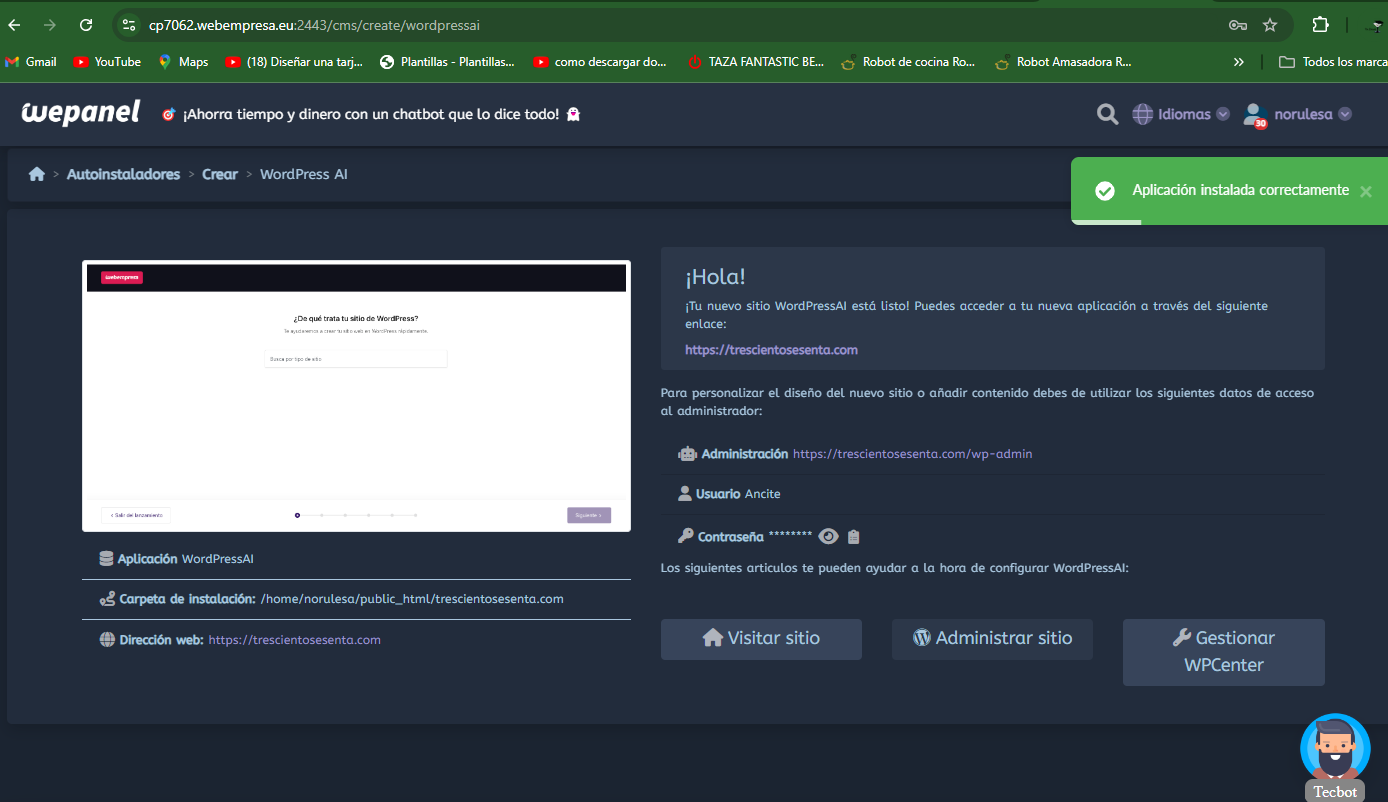This screenshot has width=1388, height=802.
Task: Expand the Idiomas language dropdown
Action: [x=1222, y=114]
